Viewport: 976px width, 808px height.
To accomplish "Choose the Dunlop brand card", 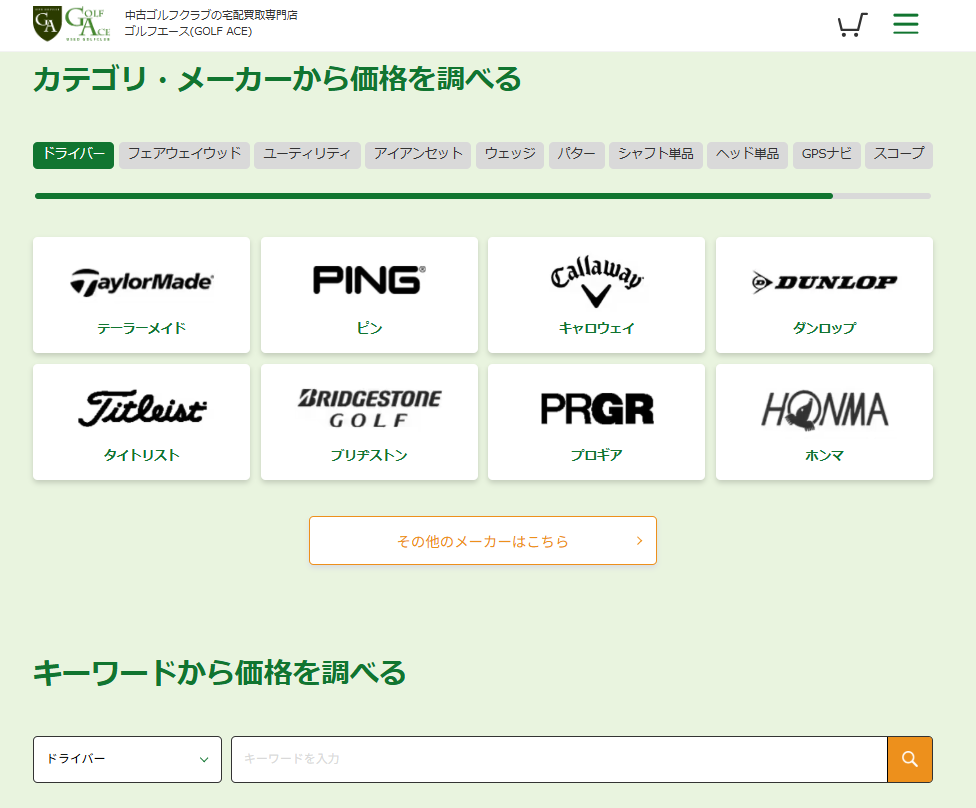I will click(x=824, y=295).
